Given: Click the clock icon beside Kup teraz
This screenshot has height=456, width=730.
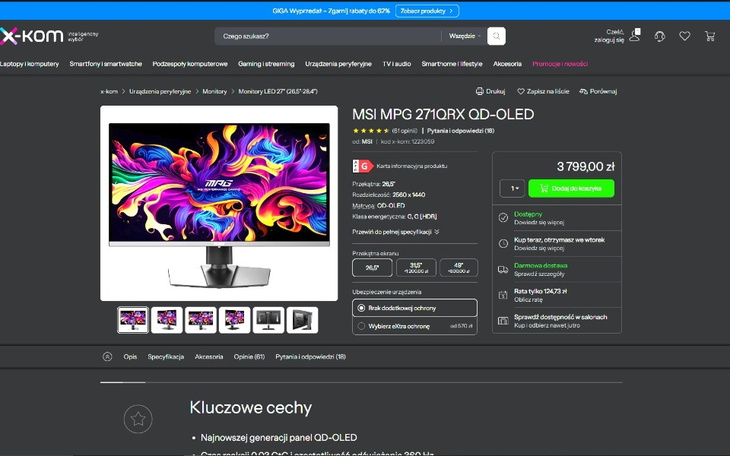Looking at the screenshot, I should point(503,244).
